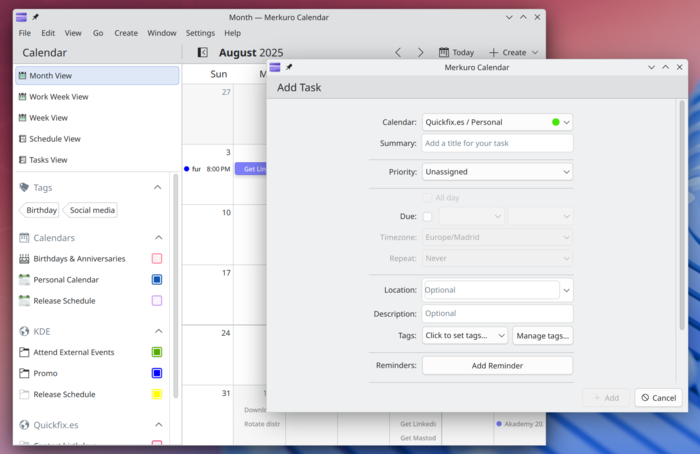Click the pin icon in Add Task titlebar

[x=289, y=67]
